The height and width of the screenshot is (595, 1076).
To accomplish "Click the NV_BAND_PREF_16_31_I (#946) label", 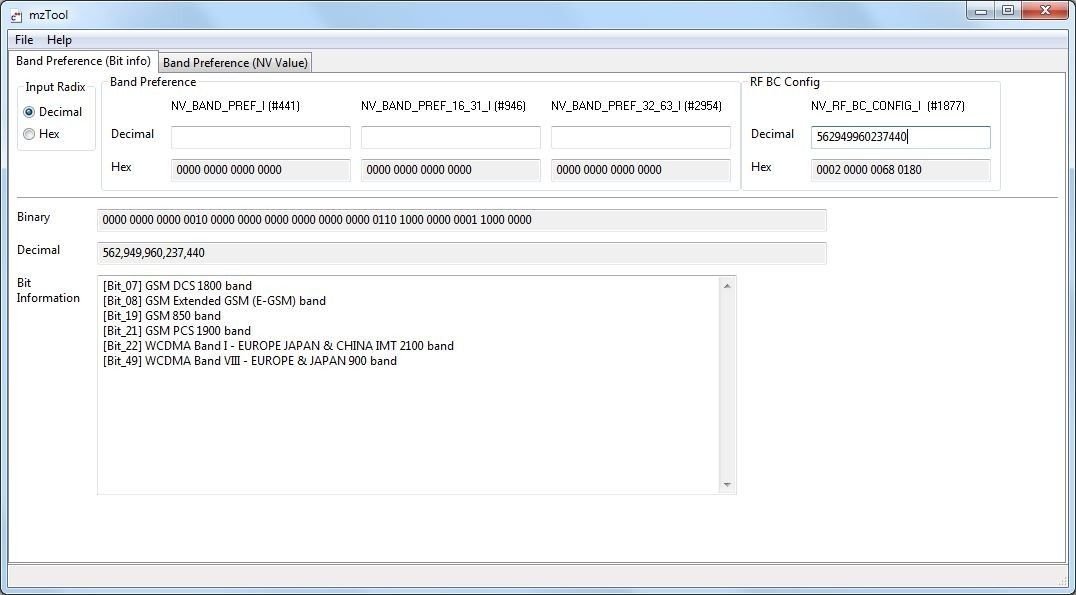I will tap(443, 106).
